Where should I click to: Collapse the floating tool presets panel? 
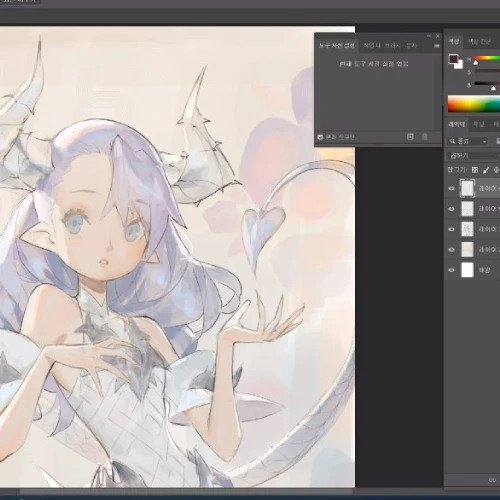(x=429, y=36)
